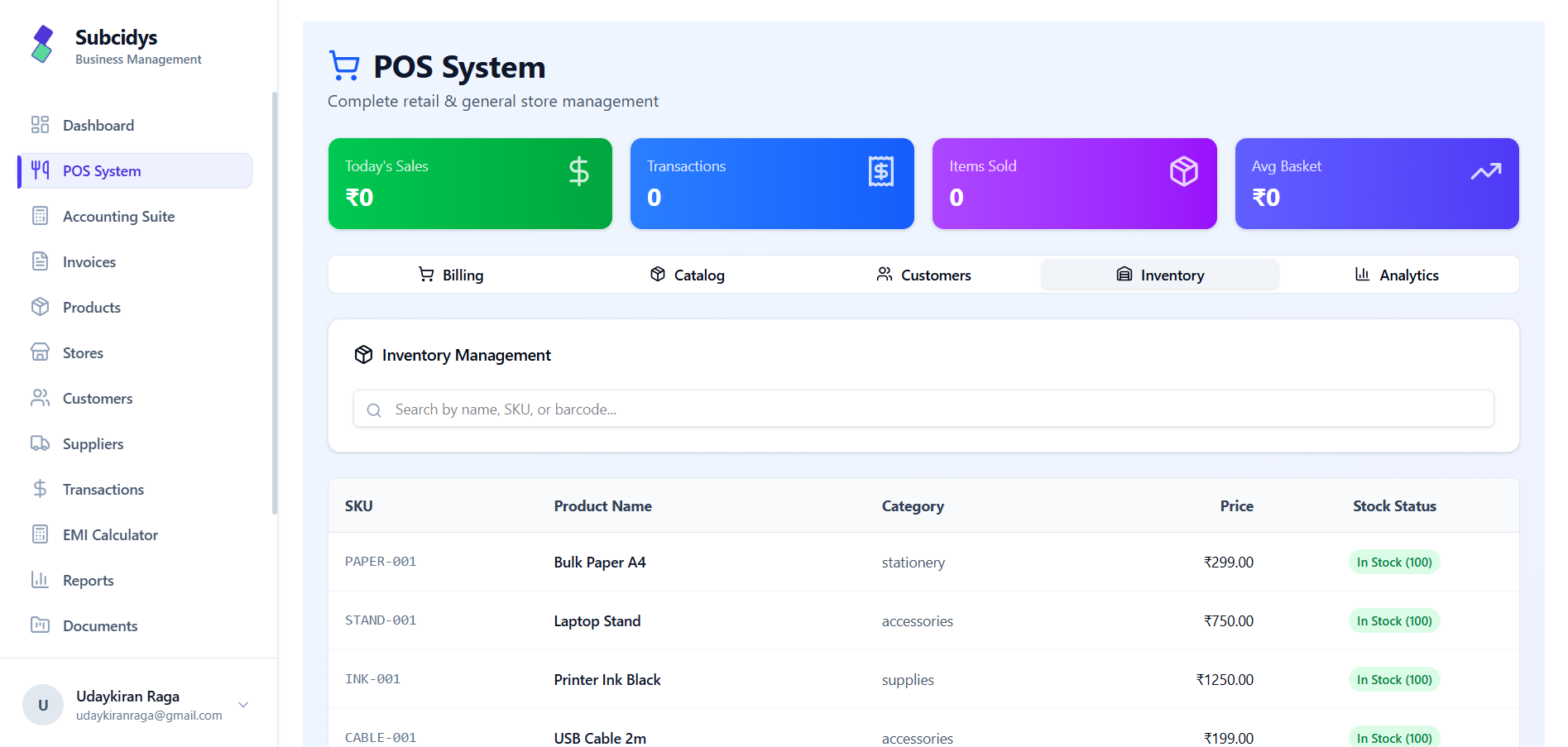1568x747 pixels.
Task: Click the chart icon in Analytics tab
Action: 1362,275
